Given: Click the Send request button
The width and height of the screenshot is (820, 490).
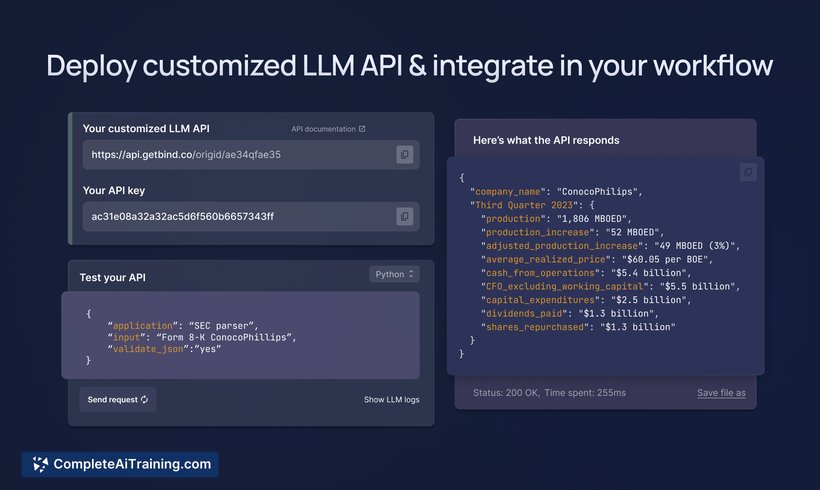Looking at the screenshot, I should pyautogui.click(x=118, y=400).
